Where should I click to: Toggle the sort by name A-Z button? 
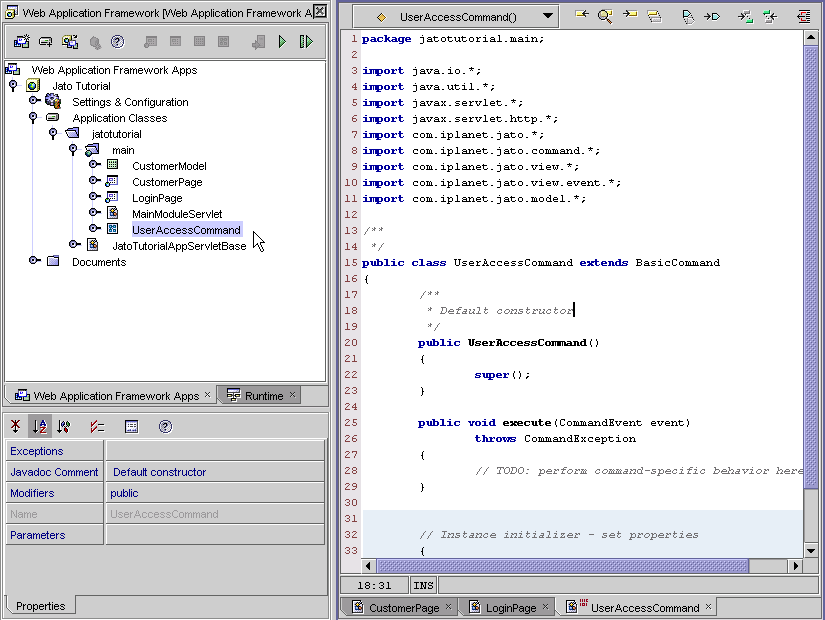39,426
